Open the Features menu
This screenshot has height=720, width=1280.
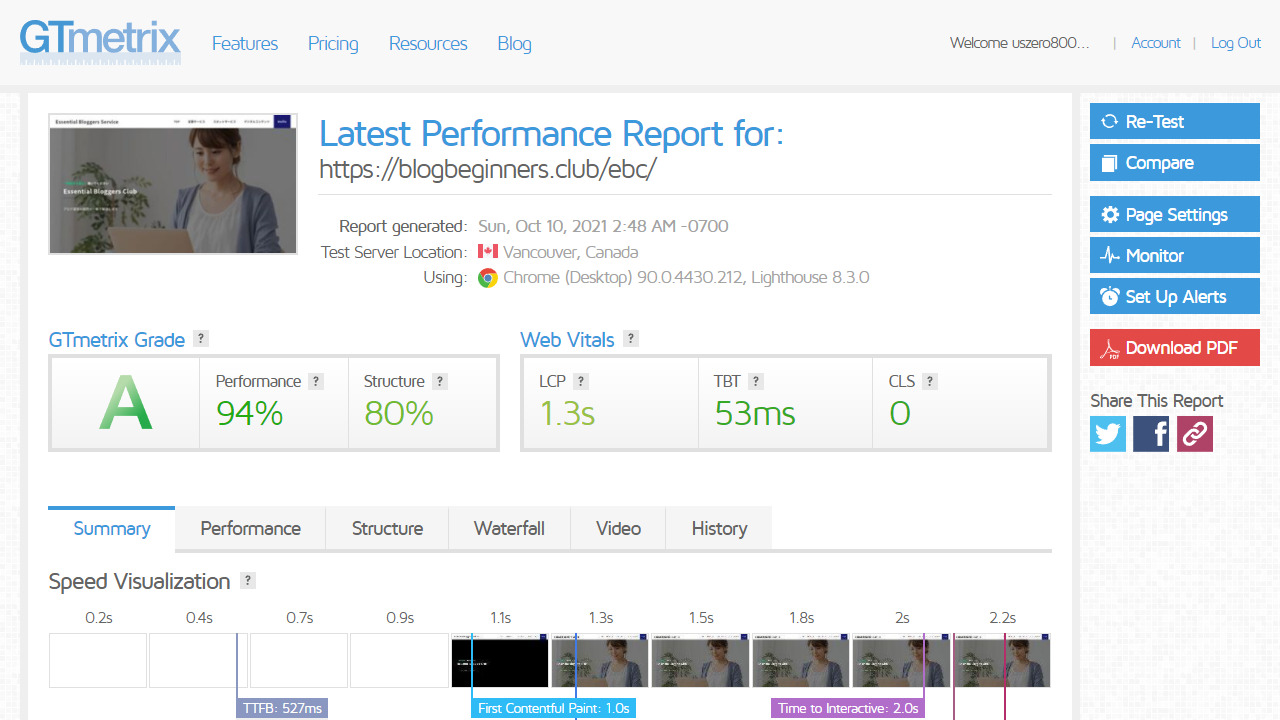coord(245,43)
